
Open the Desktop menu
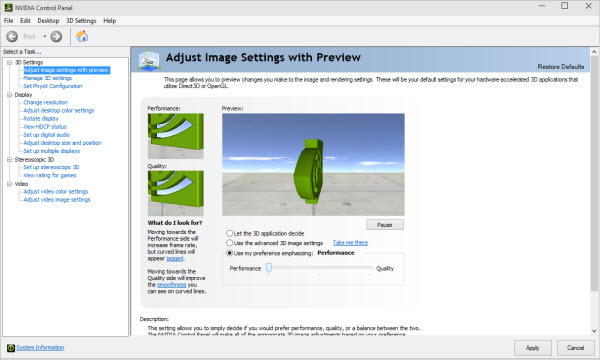(48, 21)
